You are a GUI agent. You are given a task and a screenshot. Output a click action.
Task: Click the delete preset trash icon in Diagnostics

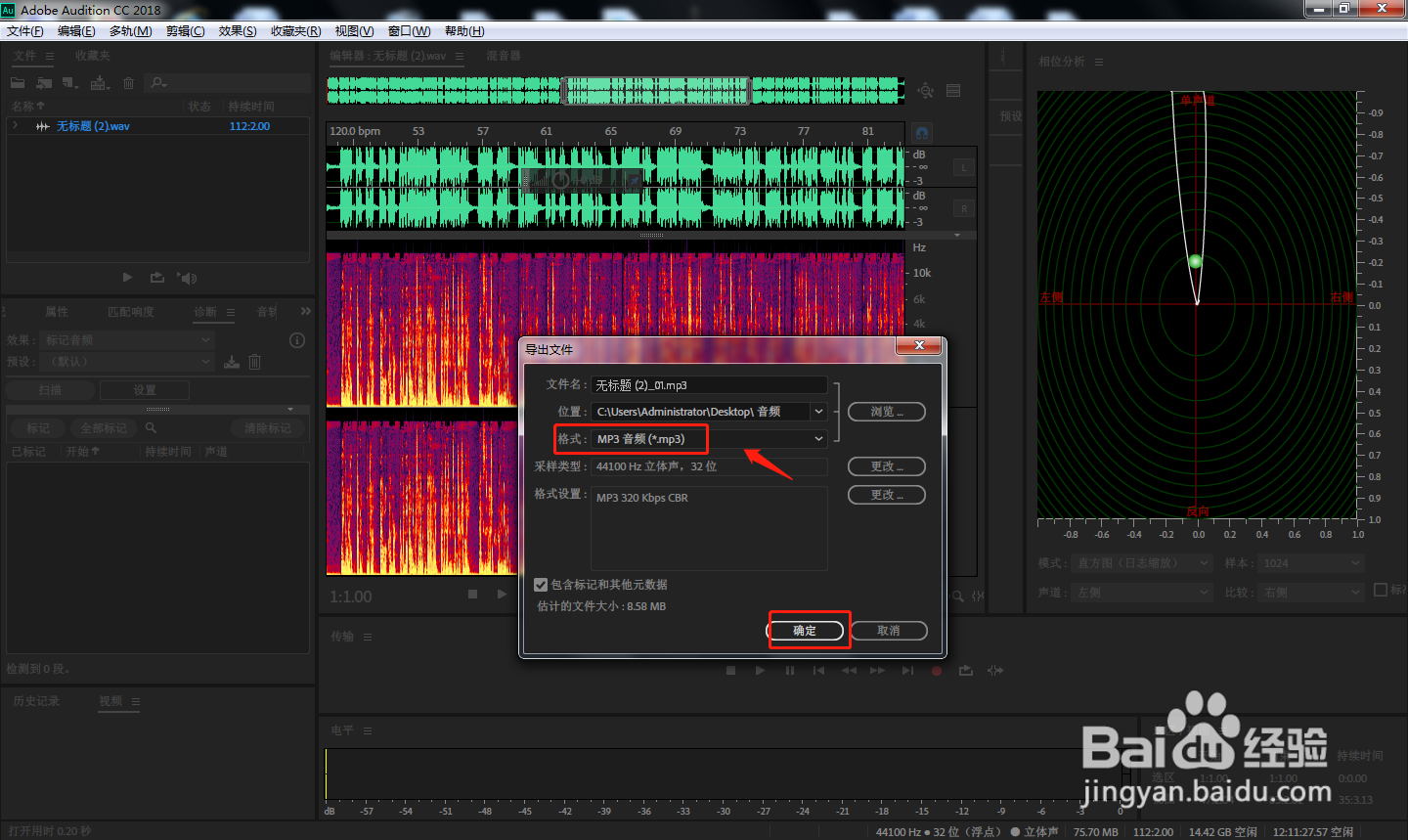[254, 362]
